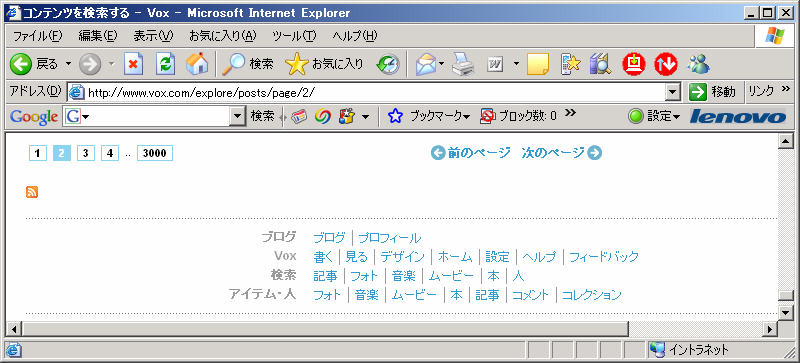Viewport: 800px width, 363px height.
Task: Click the Google logo on the toolbar
Action: pyautogui.click(x=34, y=117)
